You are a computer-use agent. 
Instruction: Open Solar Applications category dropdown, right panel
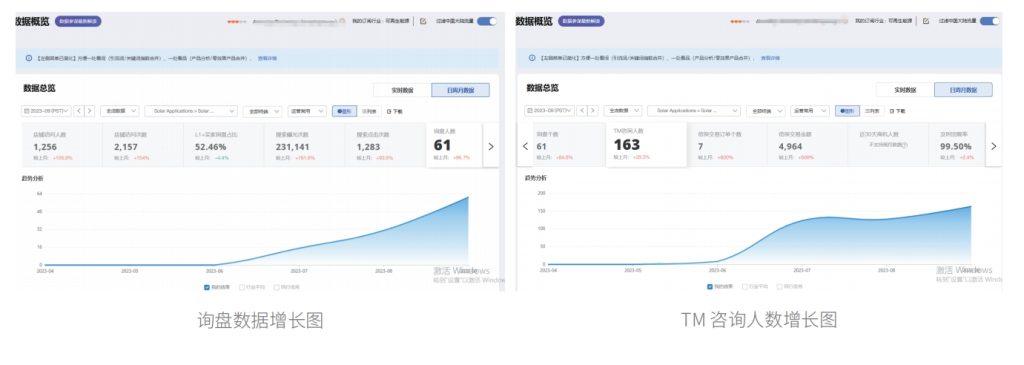click(694, 111)
